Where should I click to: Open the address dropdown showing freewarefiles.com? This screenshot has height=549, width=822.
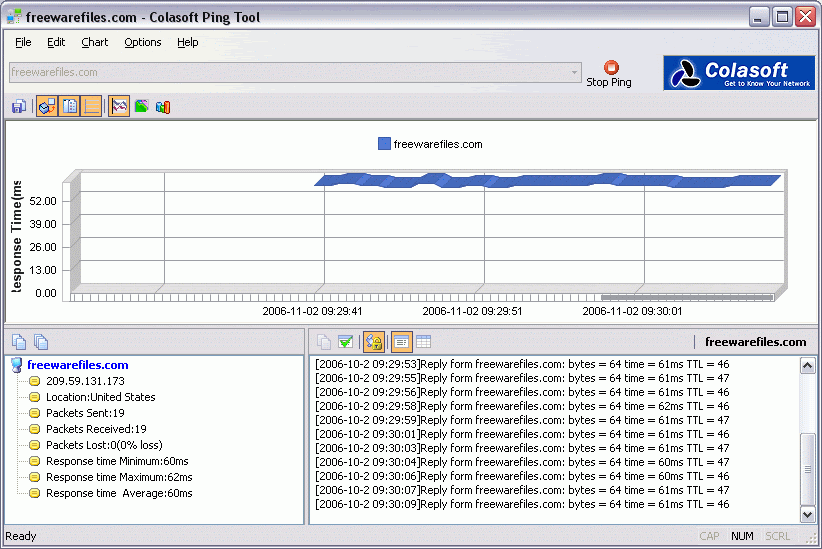574,72
